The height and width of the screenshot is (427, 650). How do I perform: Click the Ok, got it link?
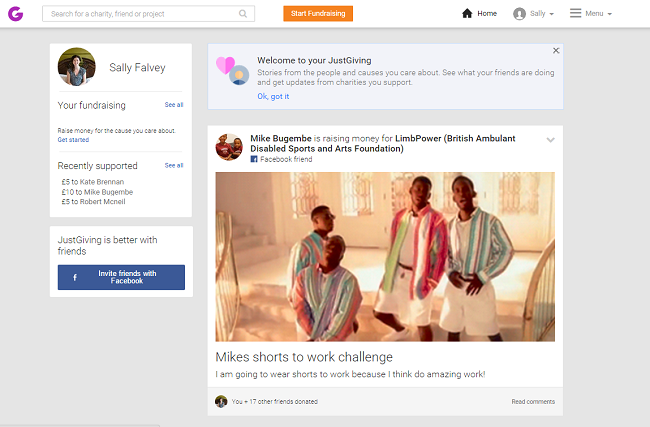coord(273,96)
